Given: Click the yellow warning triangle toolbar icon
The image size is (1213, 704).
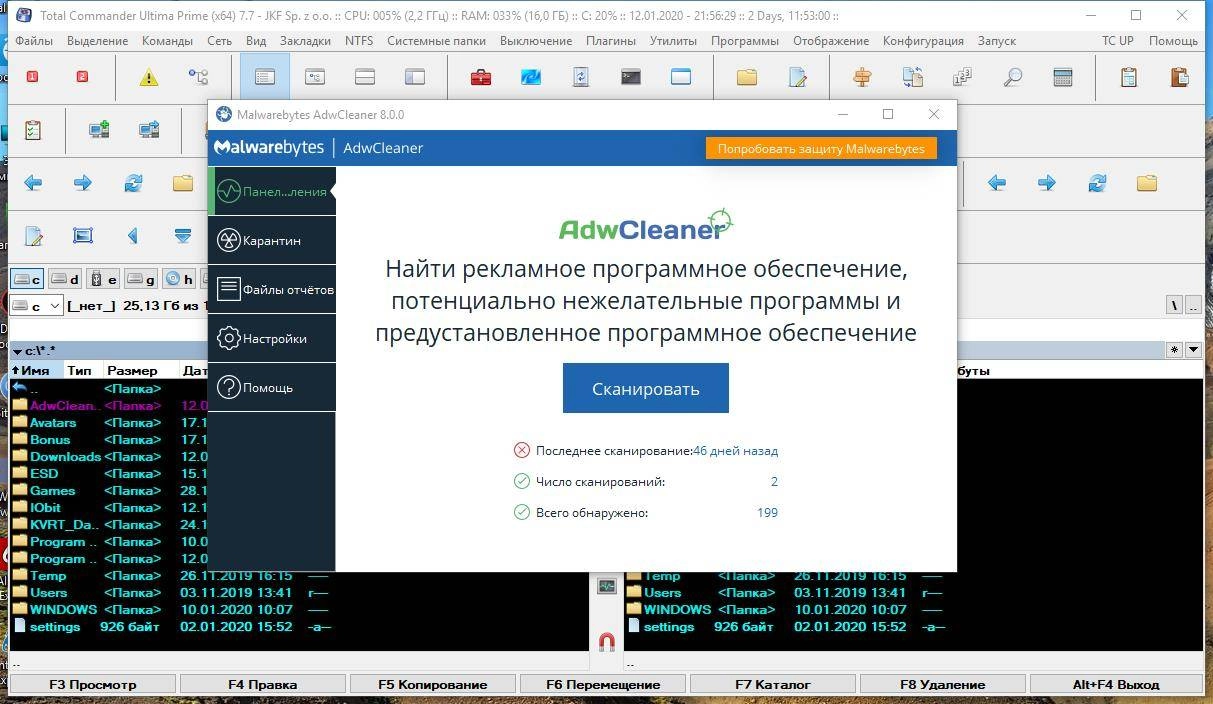Looking at the screenshot, I should tap(149, 77).
